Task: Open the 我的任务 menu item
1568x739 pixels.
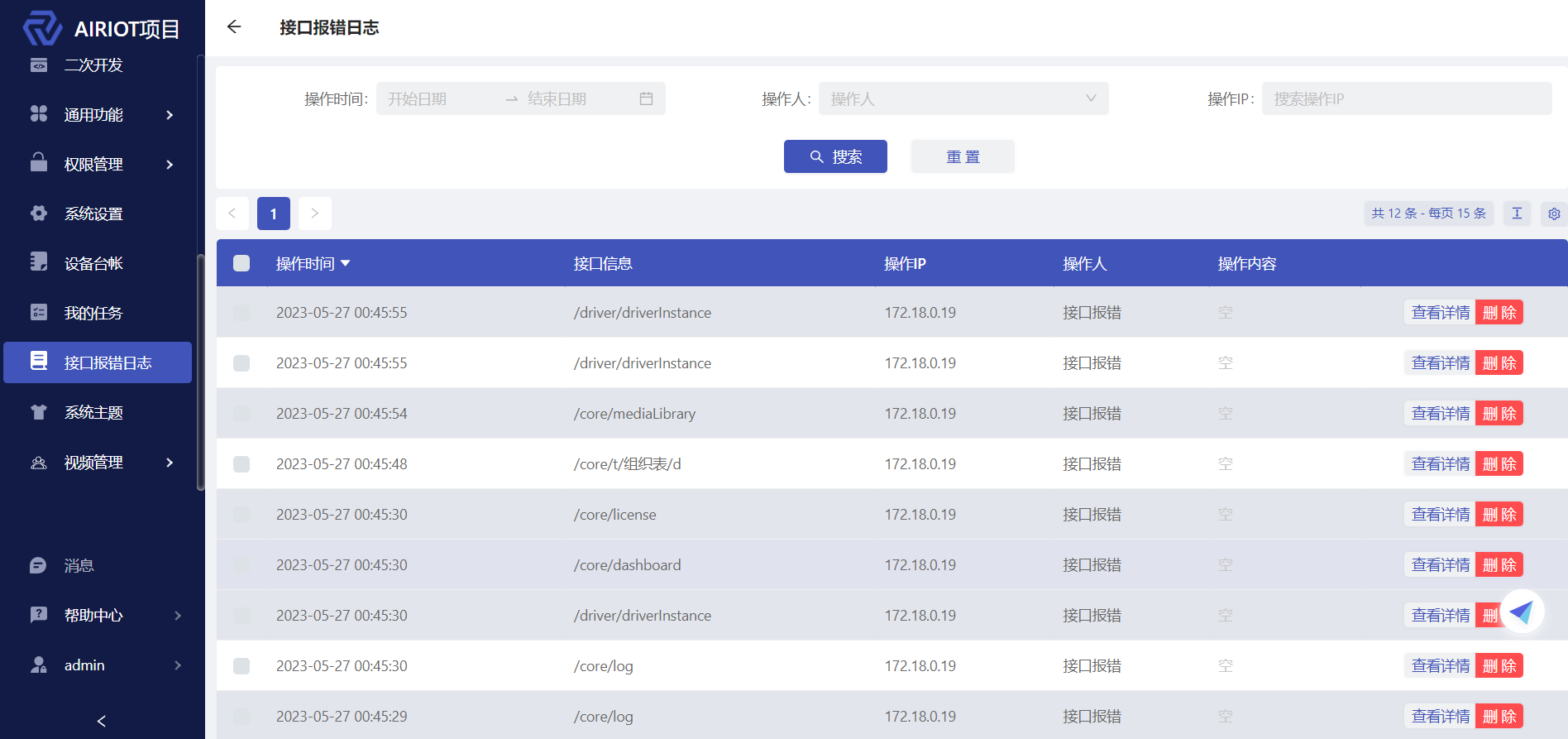Action: [x=98, y=313]
